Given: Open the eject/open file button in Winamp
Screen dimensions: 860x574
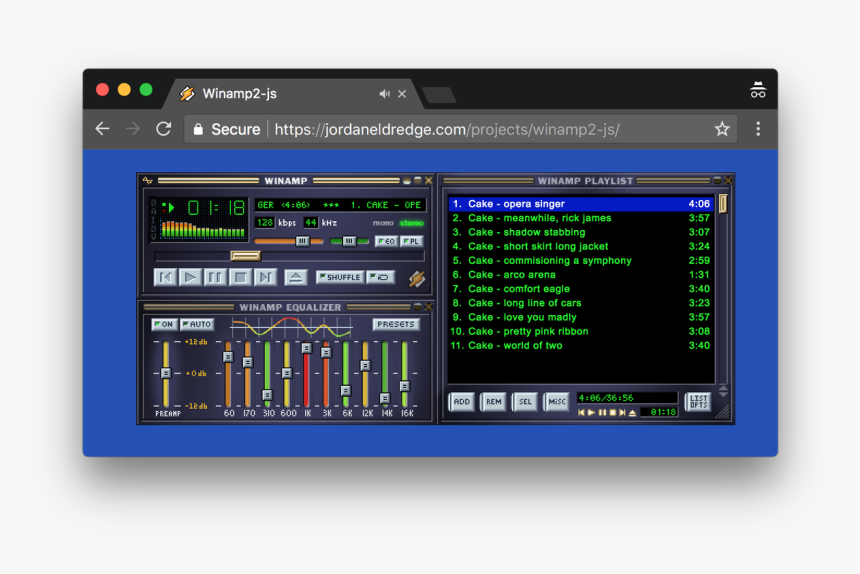Looking at the screenshot, I should pyautogui.click(x=296, y=277).
